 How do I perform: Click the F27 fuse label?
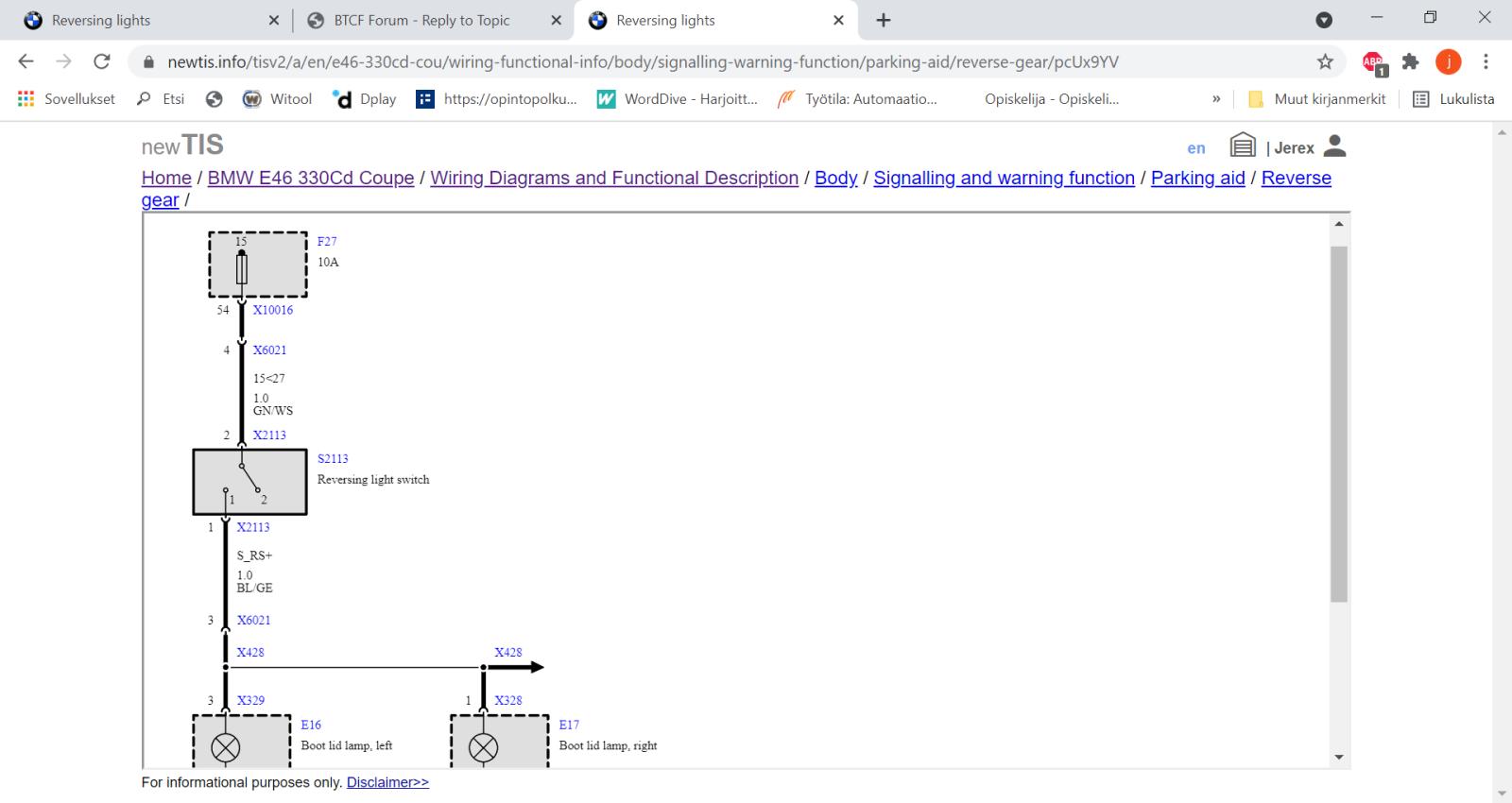pyautogui.click(x=327, y=242)
